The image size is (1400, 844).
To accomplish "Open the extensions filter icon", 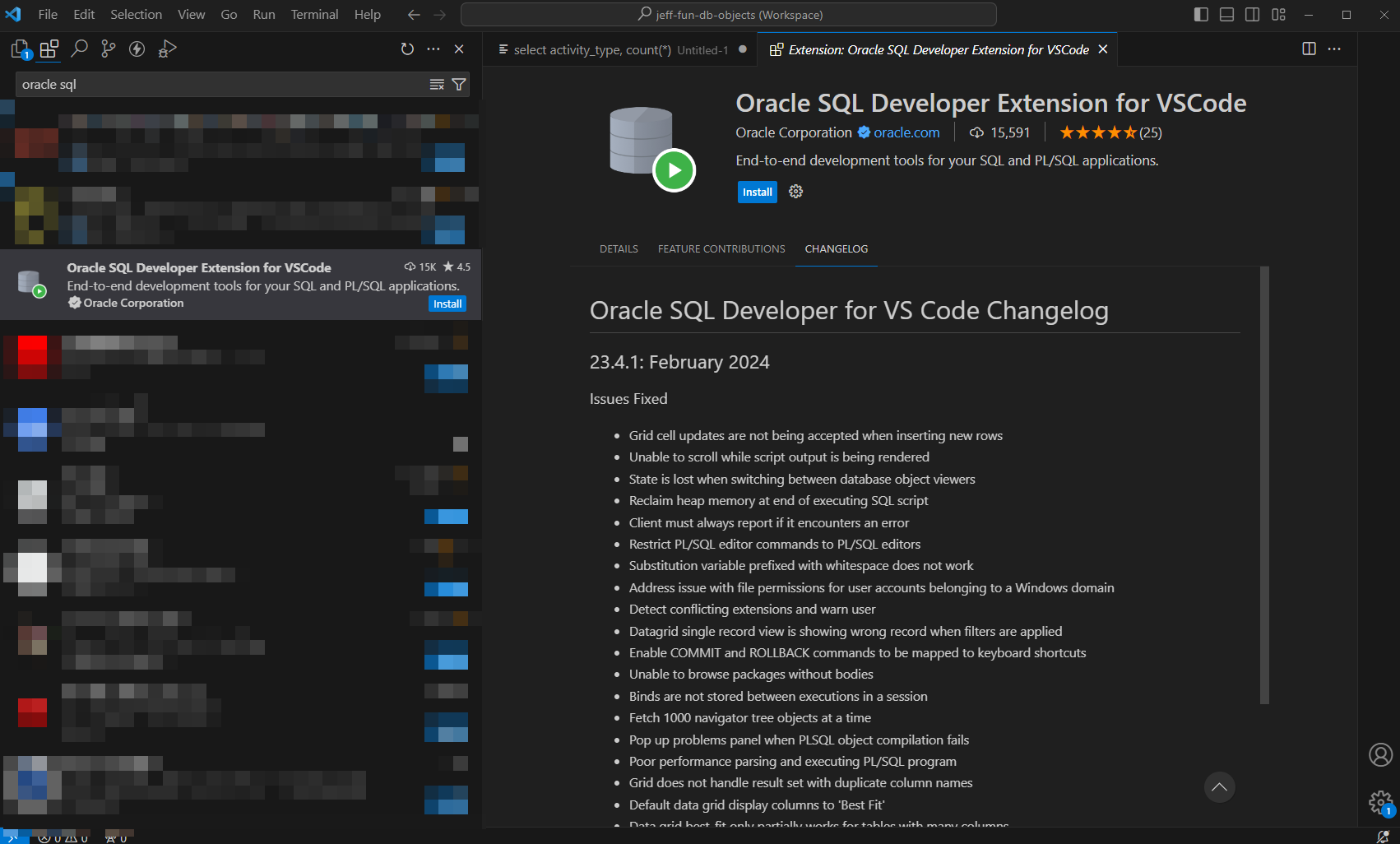I will pos(459,85).
